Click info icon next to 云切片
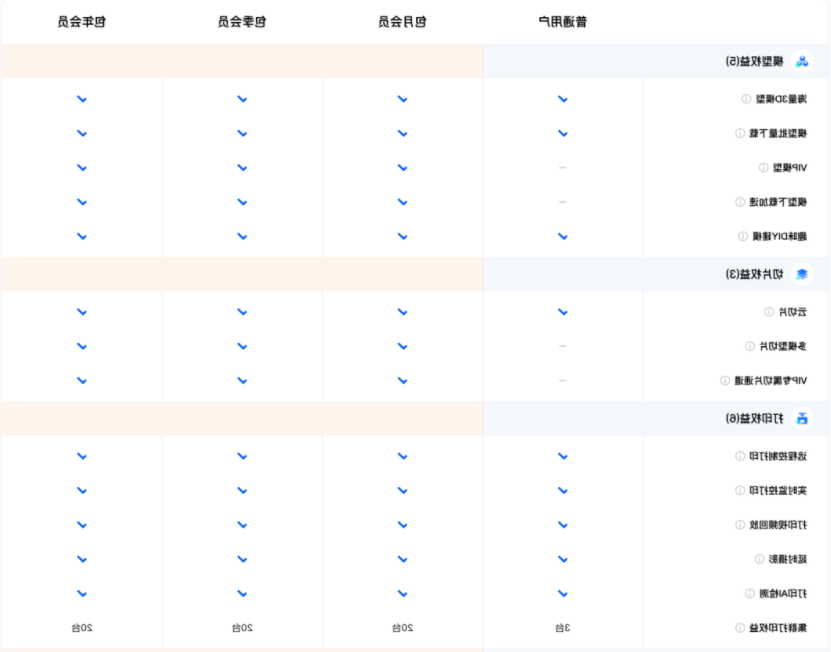This screenshot has height=652, width=831. coord(768,312)
